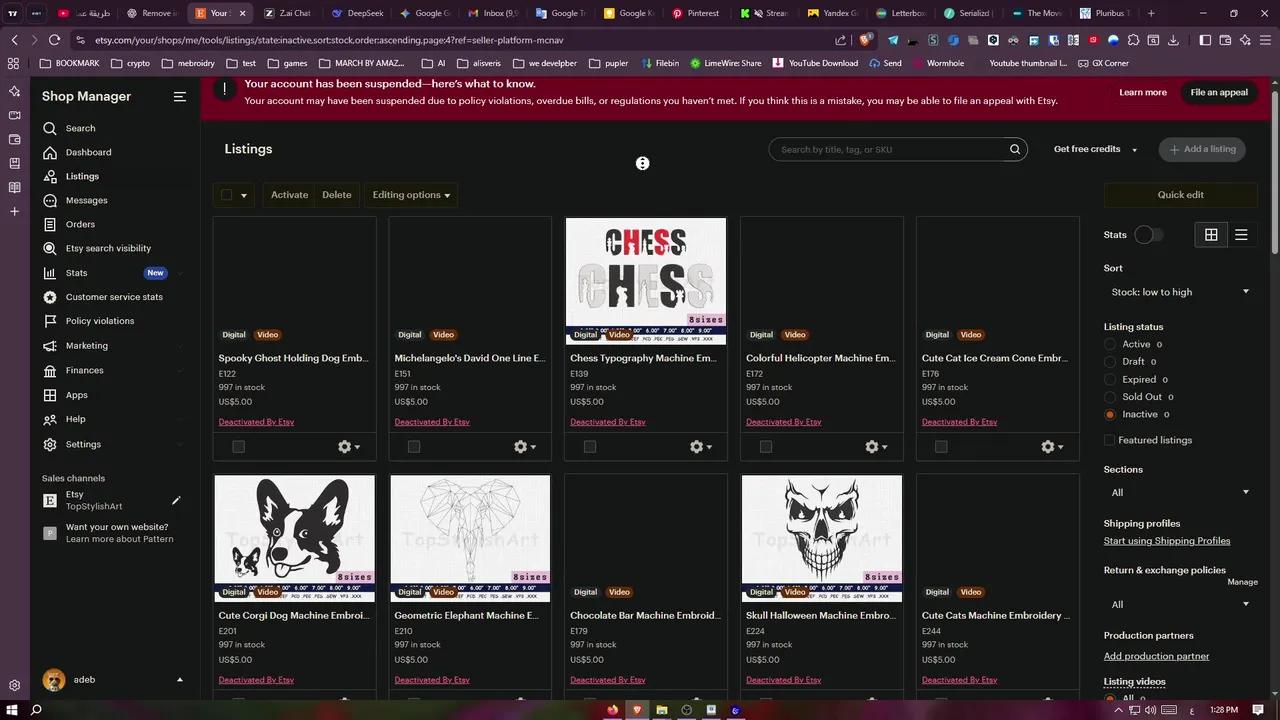Reload the page with browser refresh icon
Viewport: 1280px width, 720px height.
pyautogui.click(x=54, y=40)
